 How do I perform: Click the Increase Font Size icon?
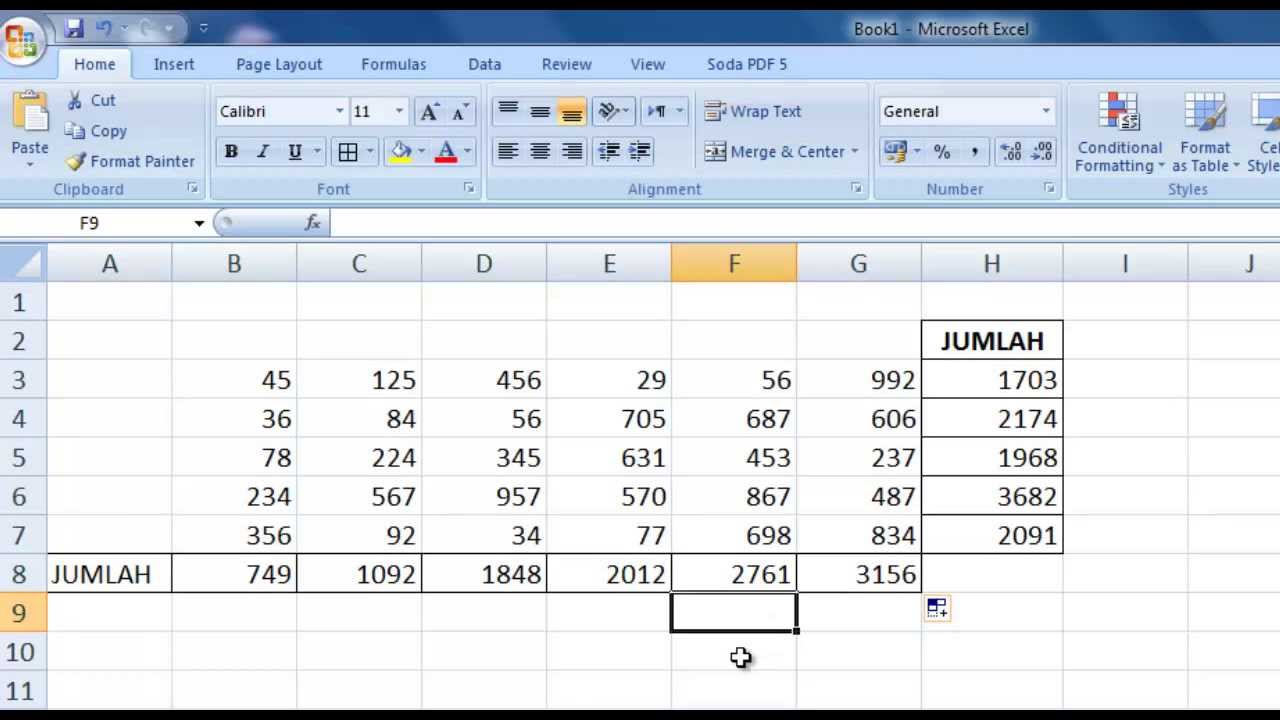(x=429, y=112)
